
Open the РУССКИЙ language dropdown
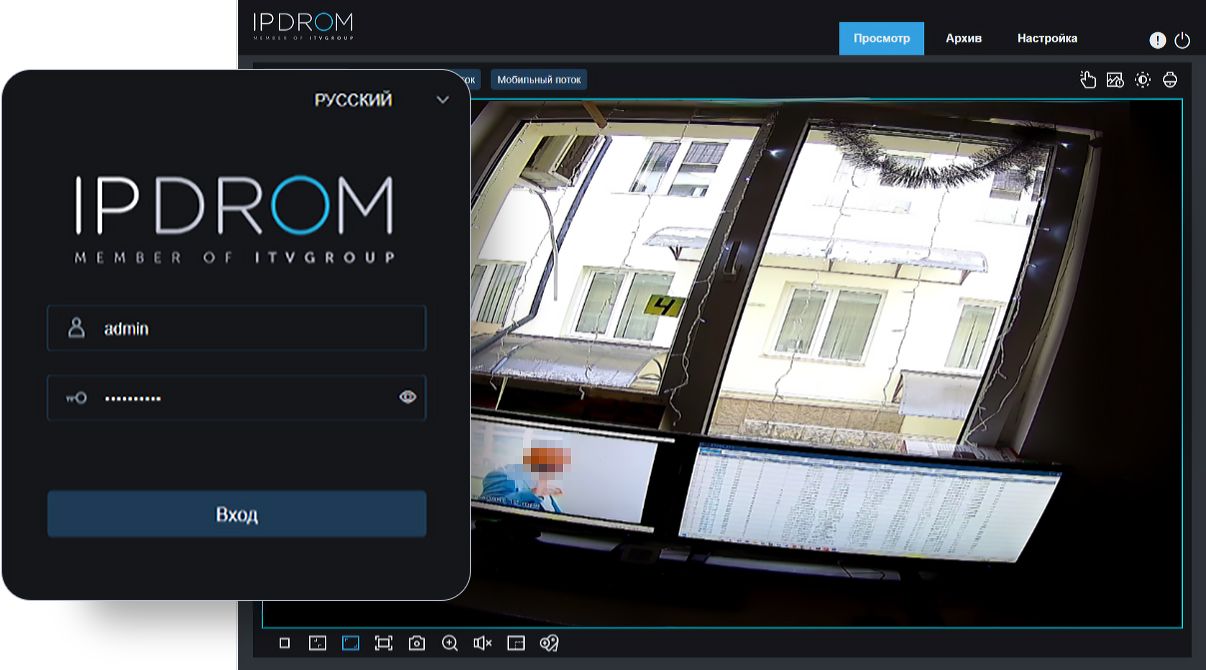pos(382,100)
